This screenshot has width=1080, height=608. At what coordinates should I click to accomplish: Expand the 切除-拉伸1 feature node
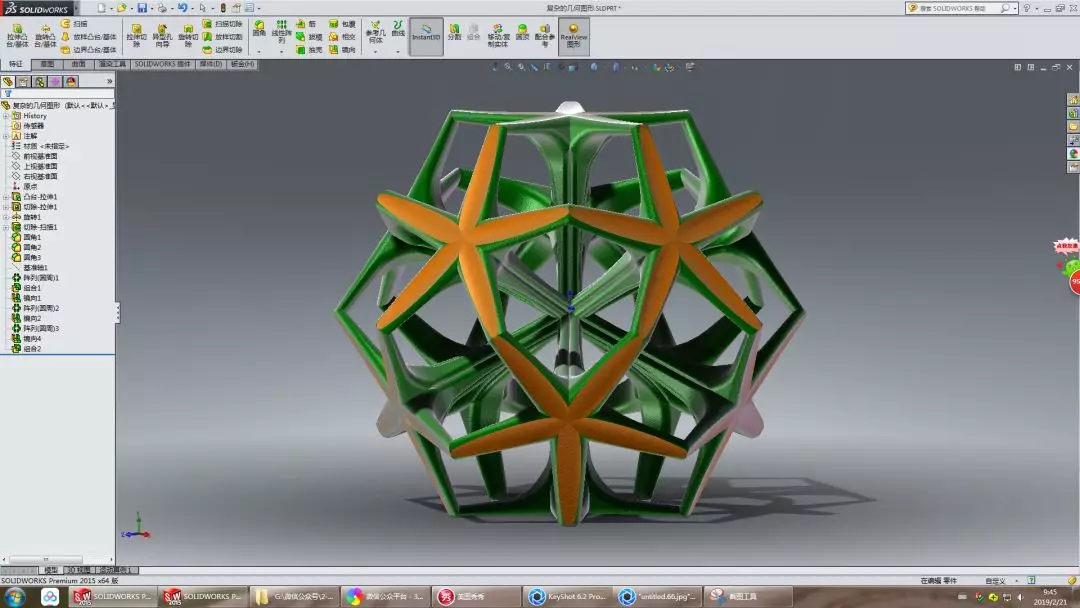(6, 207)
